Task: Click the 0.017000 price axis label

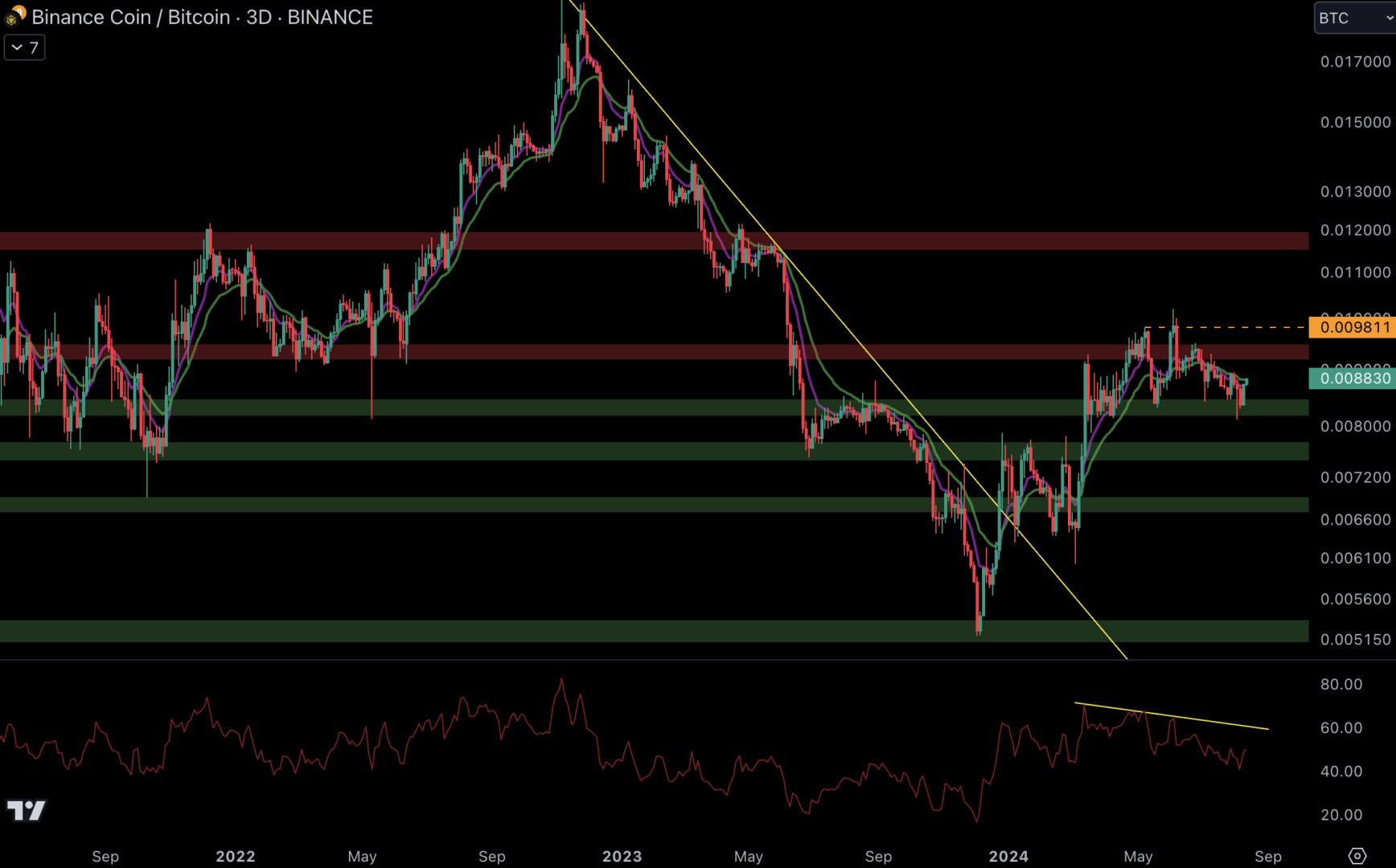Action: (x=1355, y=62)
